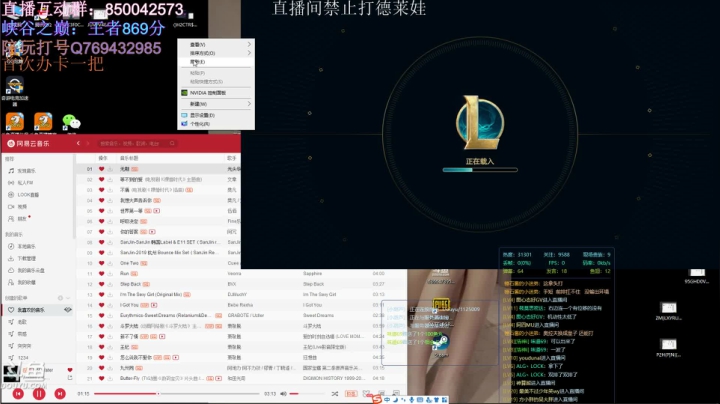Choose 个性化(R) in the context menu
720x404 pixels.
pyautogui.click(x=216, y=124)
